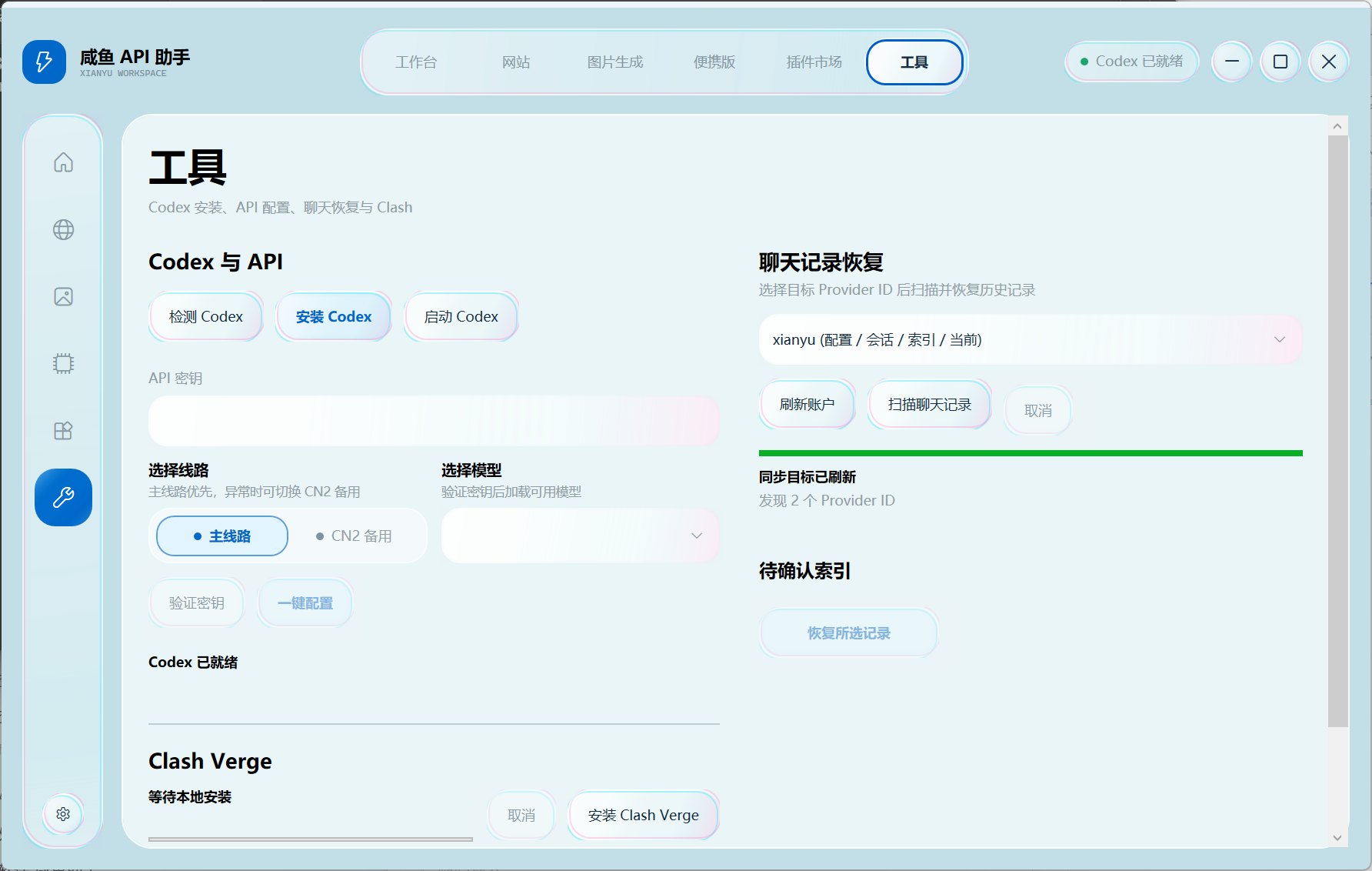Image resolution: width=1372 pixels, height=871 pixels.
Task: Switch to 网站 tab
Action: click(516, 62)
